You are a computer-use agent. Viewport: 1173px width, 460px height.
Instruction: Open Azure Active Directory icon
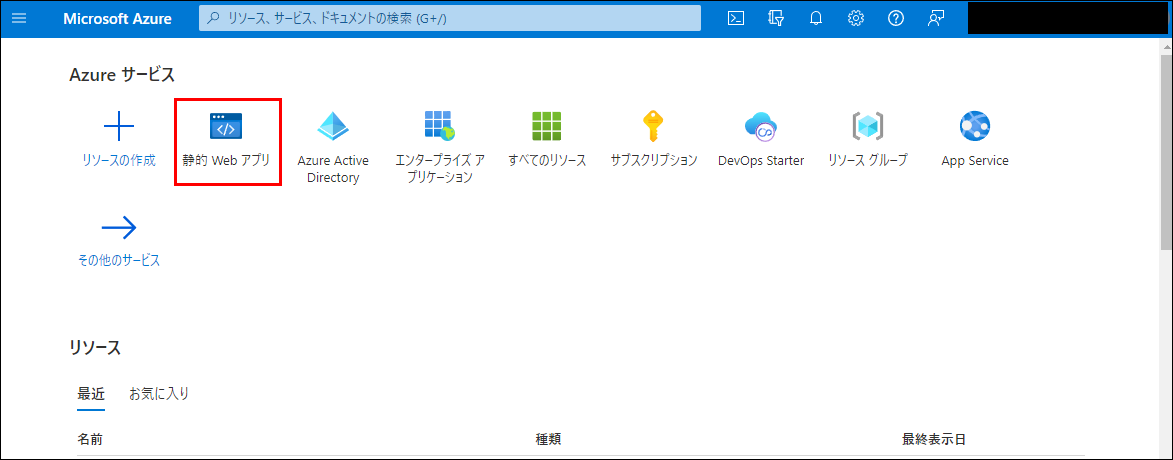click(x=333, y=126)
